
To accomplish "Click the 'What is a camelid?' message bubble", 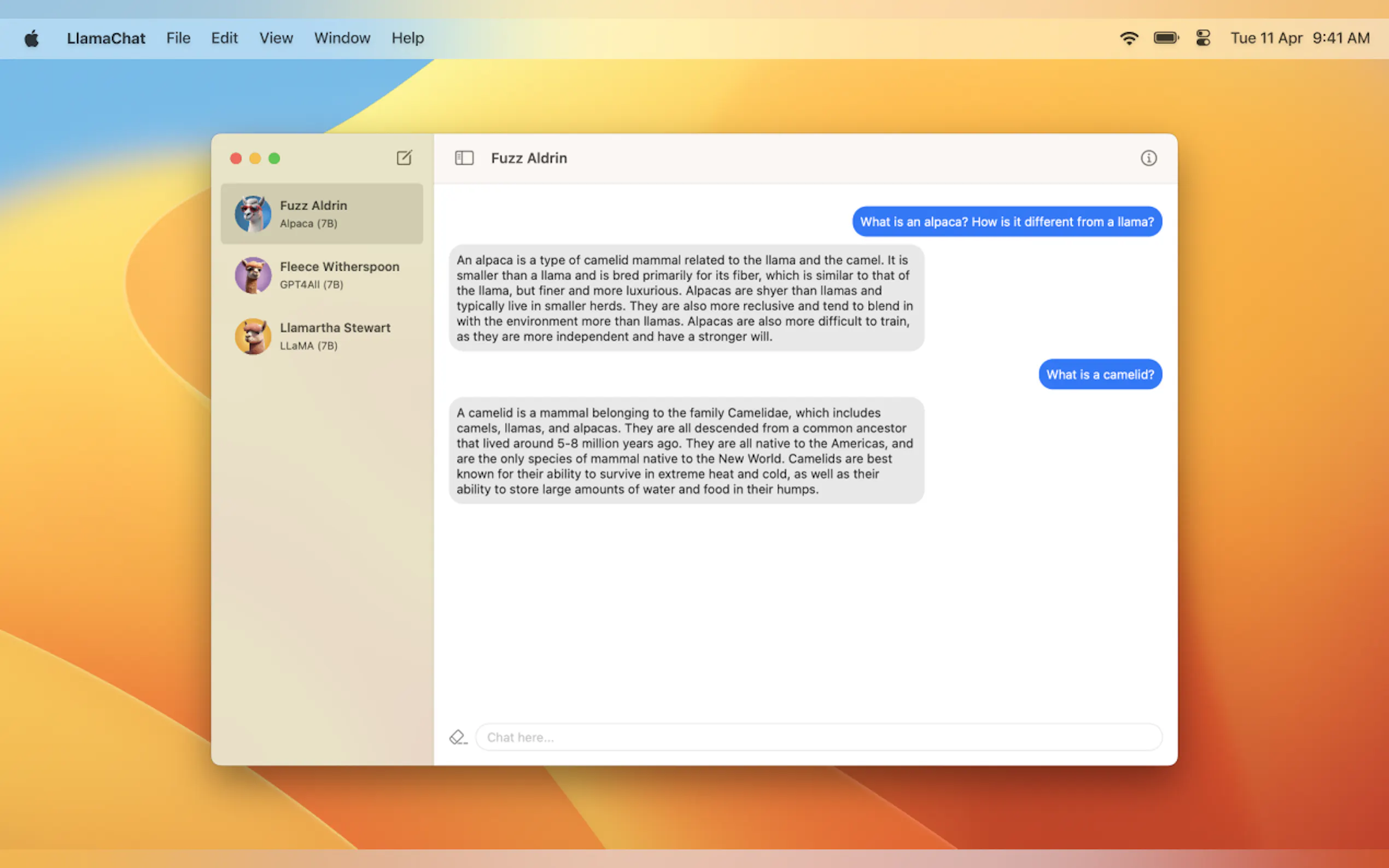I will pos(1100,374).
